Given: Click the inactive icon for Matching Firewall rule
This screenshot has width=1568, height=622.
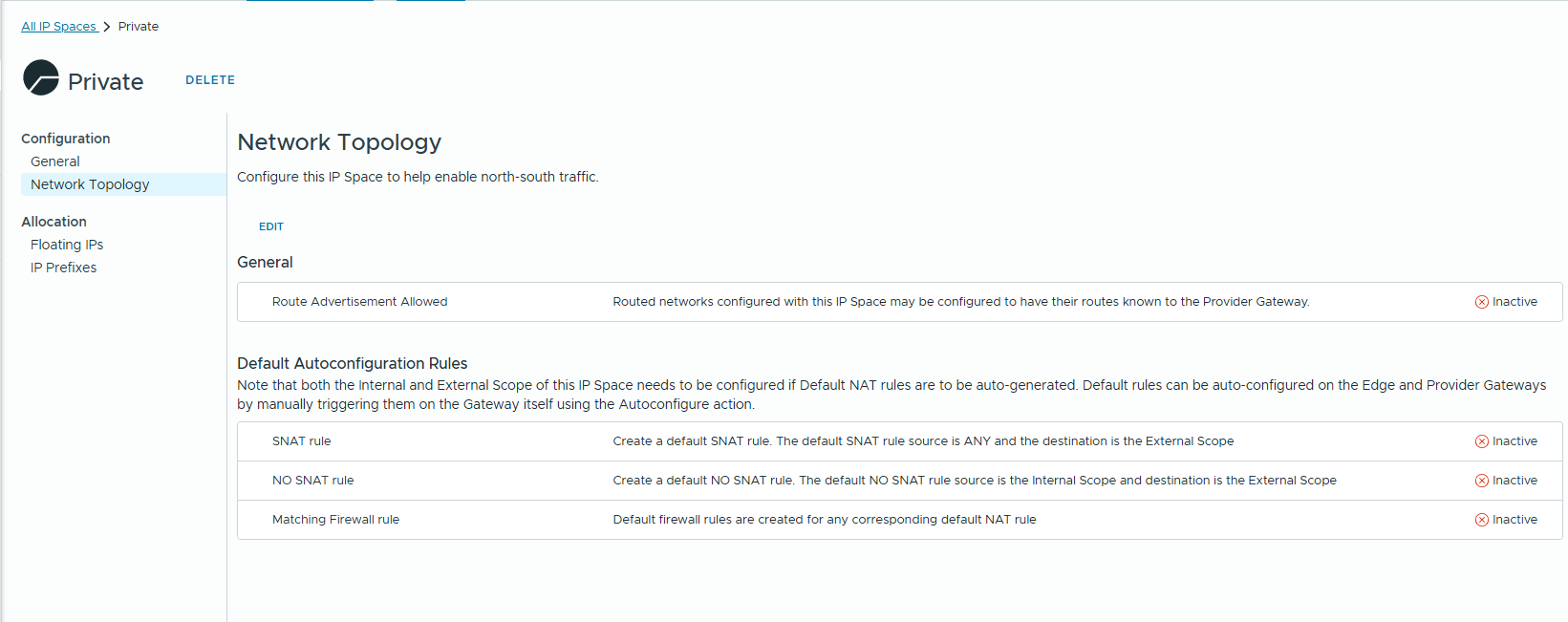Looking at the screenshot, I should click(1482, 520).
